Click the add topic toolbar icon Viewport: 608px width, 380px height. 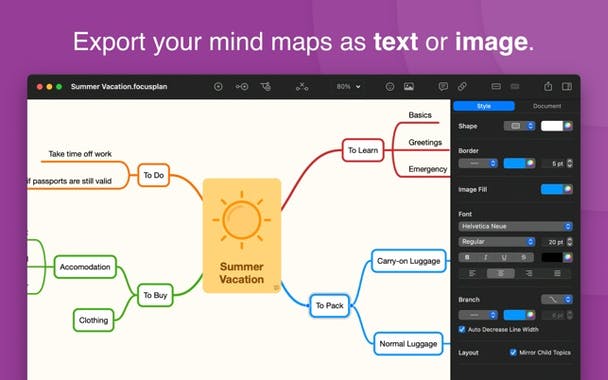coord(218,86)
